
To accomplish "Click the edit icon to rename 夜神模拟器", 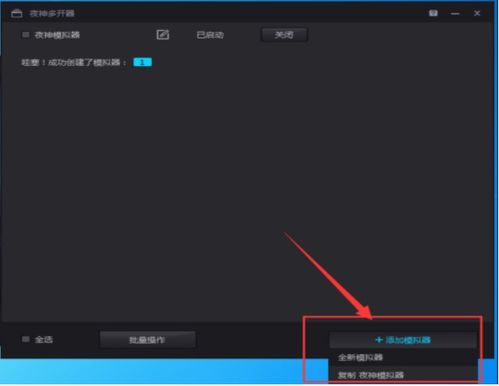I will (x=163, y=35).
